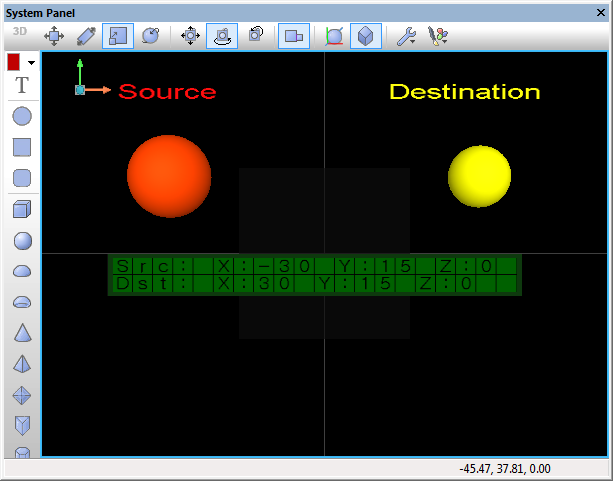Viewport: 613px width, 481px height.
Task: Toggle the solid cube shading button
Action: pos(366,36)
